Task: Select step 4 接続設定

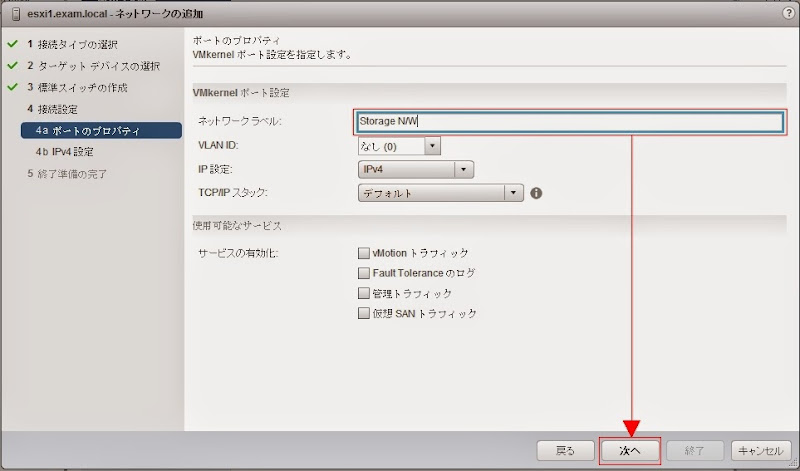Action: pos(53,109)
